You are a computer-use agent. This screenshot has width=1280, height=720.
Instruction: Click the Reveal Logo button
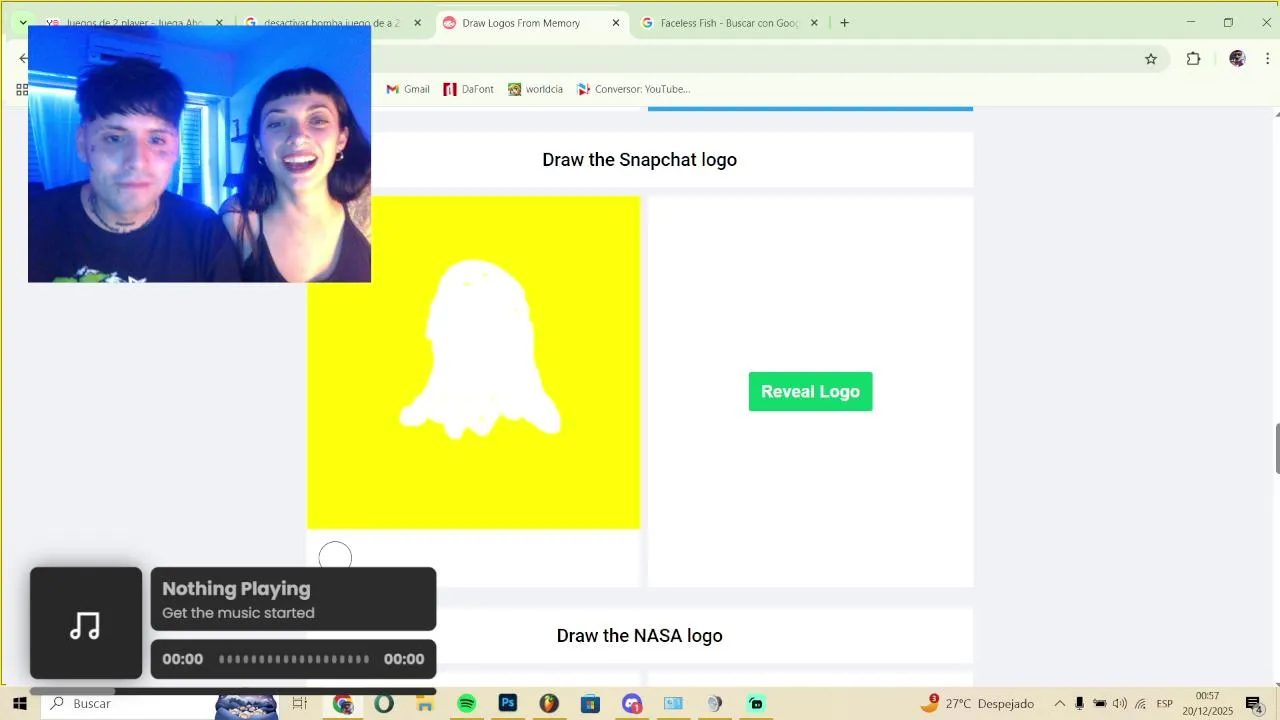click(x=810, y=392)
